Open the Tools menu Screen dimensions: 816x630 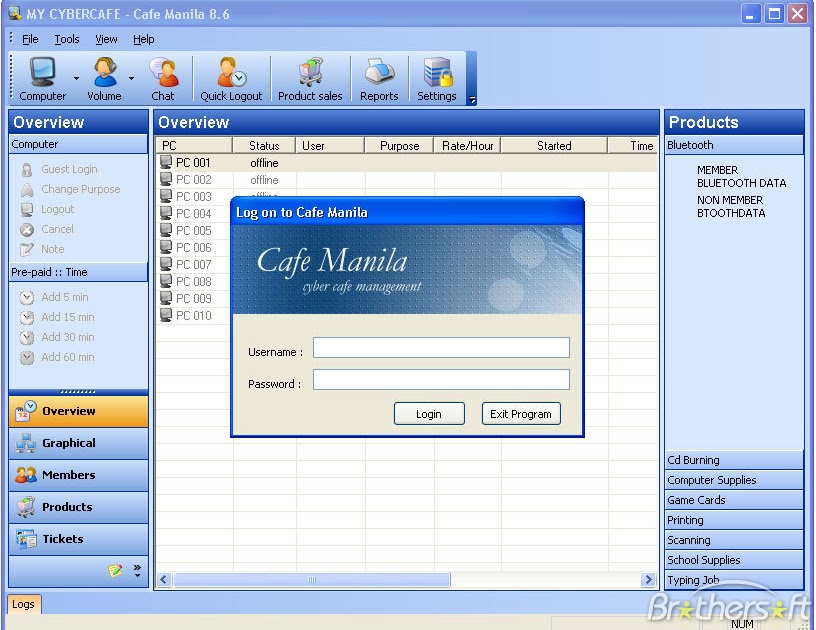(66, 39)
